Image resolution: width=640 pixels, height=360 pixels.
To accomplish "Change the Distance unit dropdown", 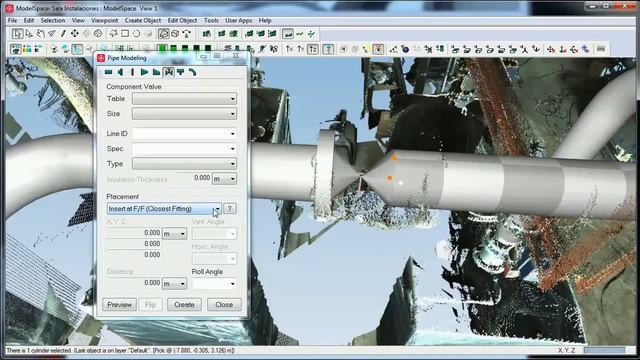I will point(174,284).
